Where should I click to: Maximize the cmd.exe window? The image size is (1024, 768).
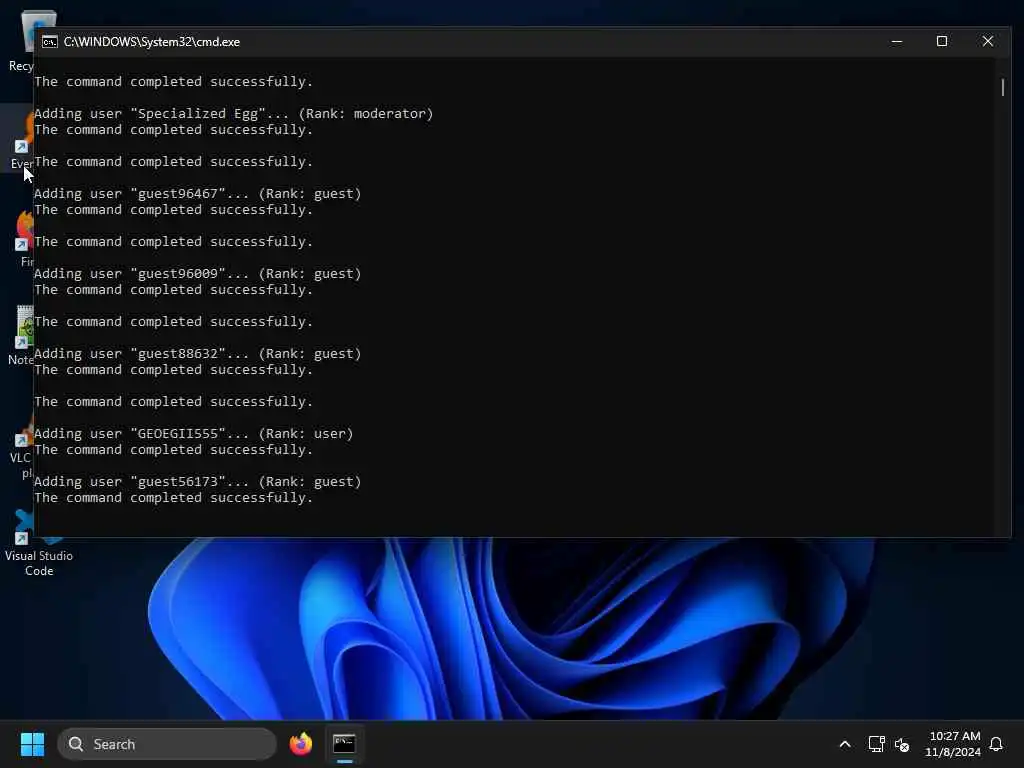coord(942,42)
